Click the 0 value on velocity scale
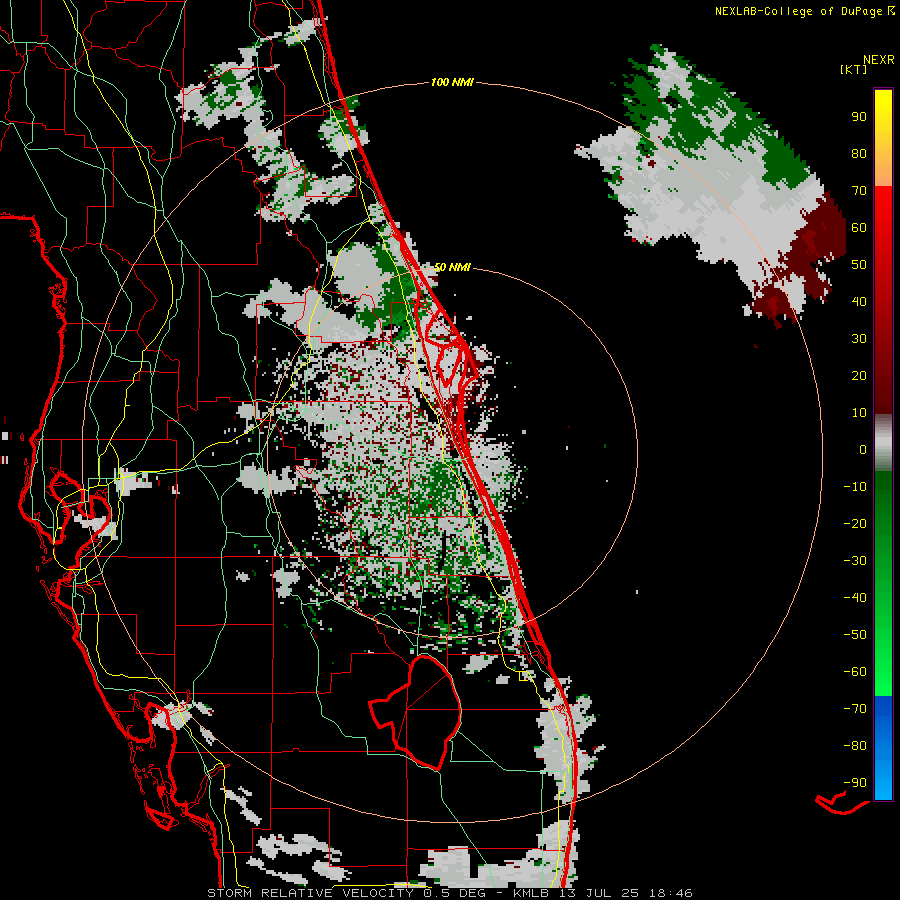 click(x=863, y=449)
